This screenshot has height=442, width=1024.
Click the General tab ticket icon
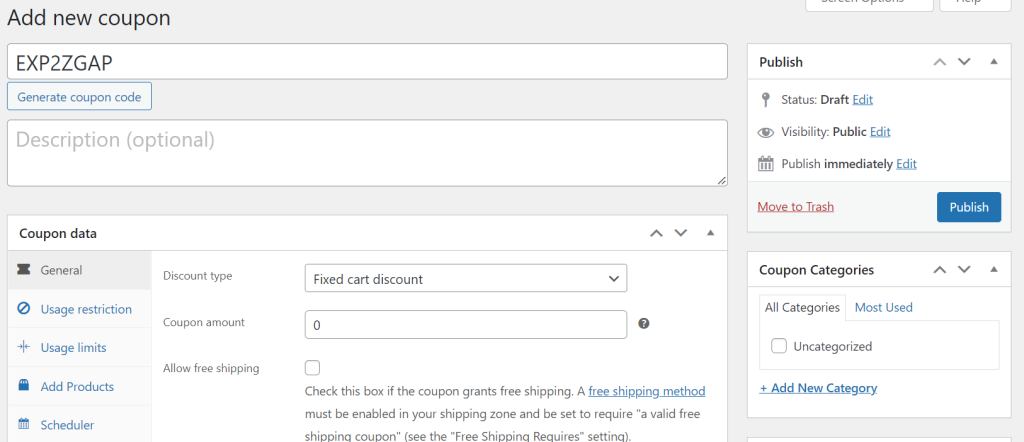tap(24, 270)
